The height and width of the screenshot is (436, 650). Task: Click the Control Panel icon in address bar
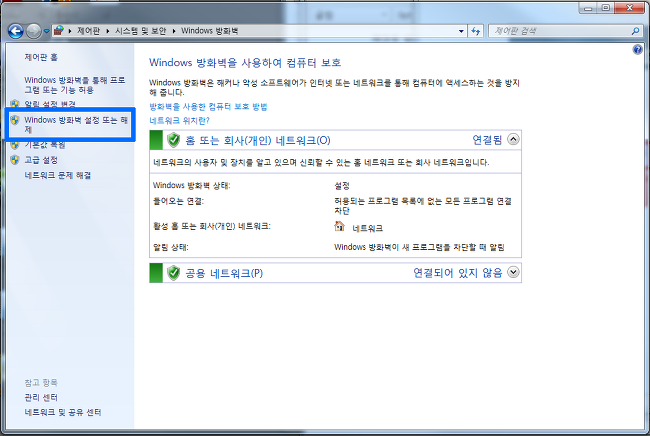pos(59,30)
